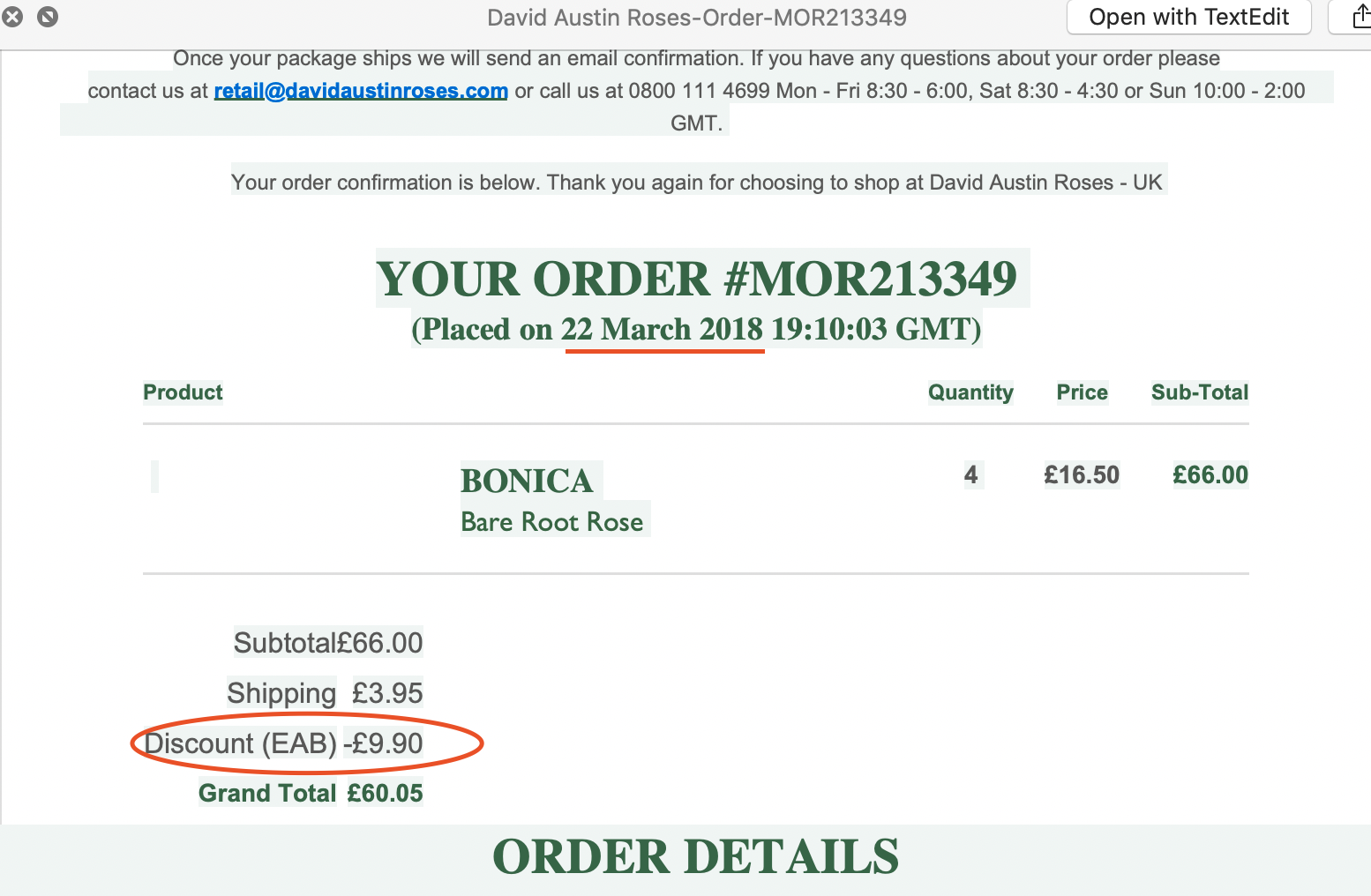Click the share icon in title bar
Screen dimensions: 1371x896
[x=1360, y=17]
